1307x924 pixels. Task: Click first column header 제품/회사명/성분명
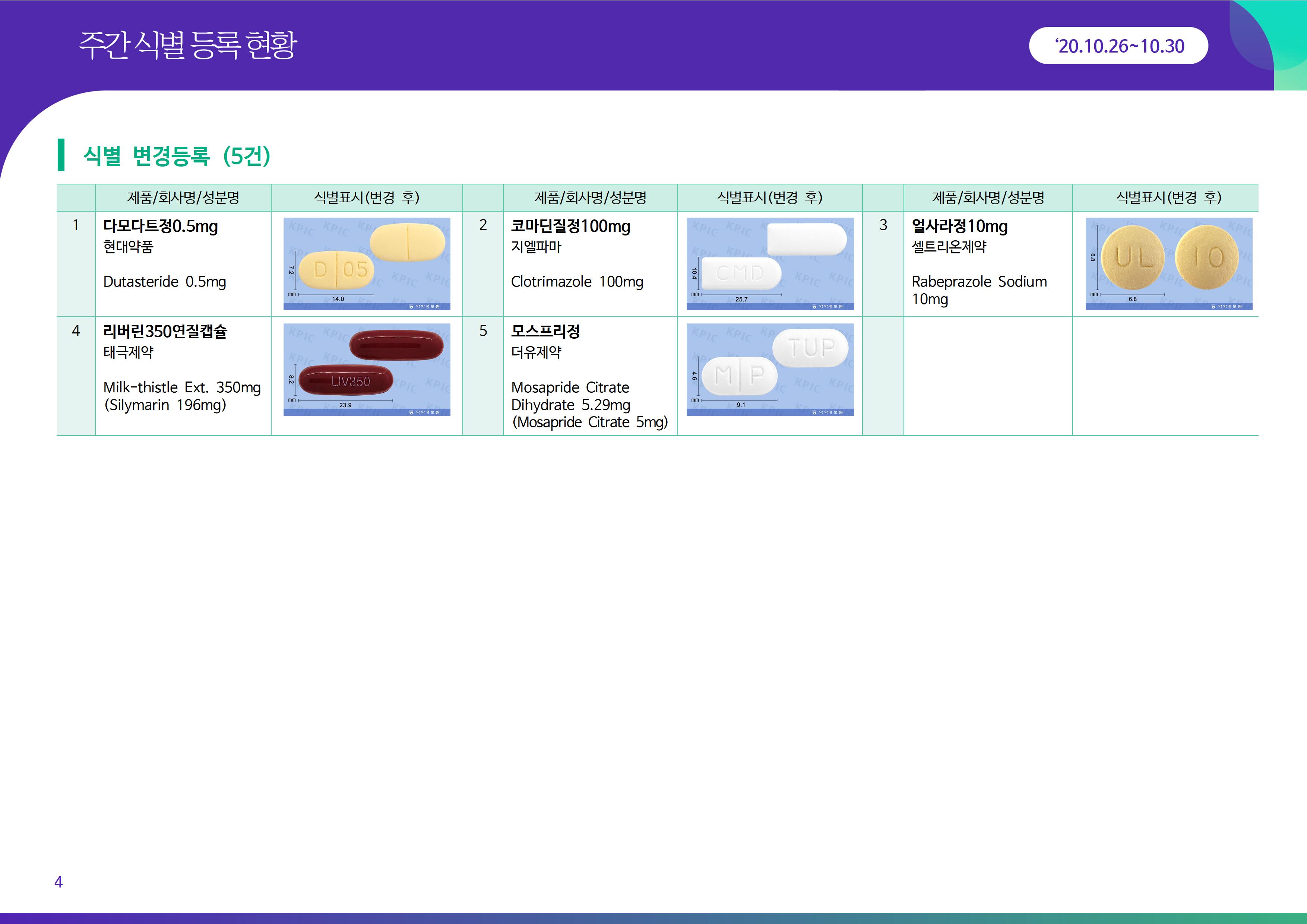(183, 197)
